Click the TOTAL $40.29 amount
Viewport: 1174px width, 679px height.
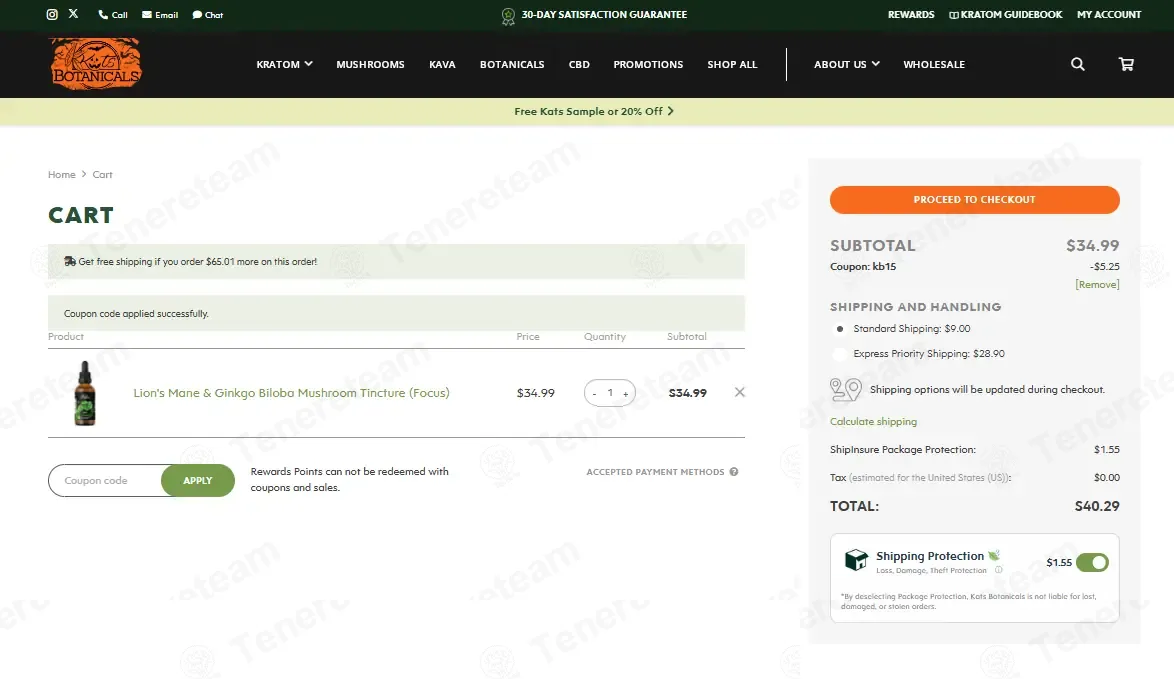1097,506
